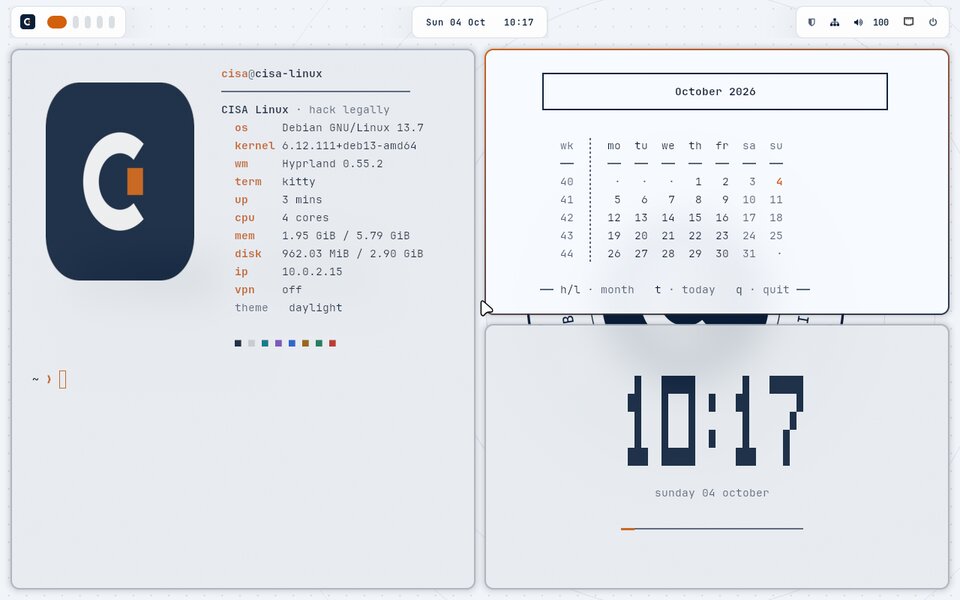Click the red color swatch

click(332, 343)
